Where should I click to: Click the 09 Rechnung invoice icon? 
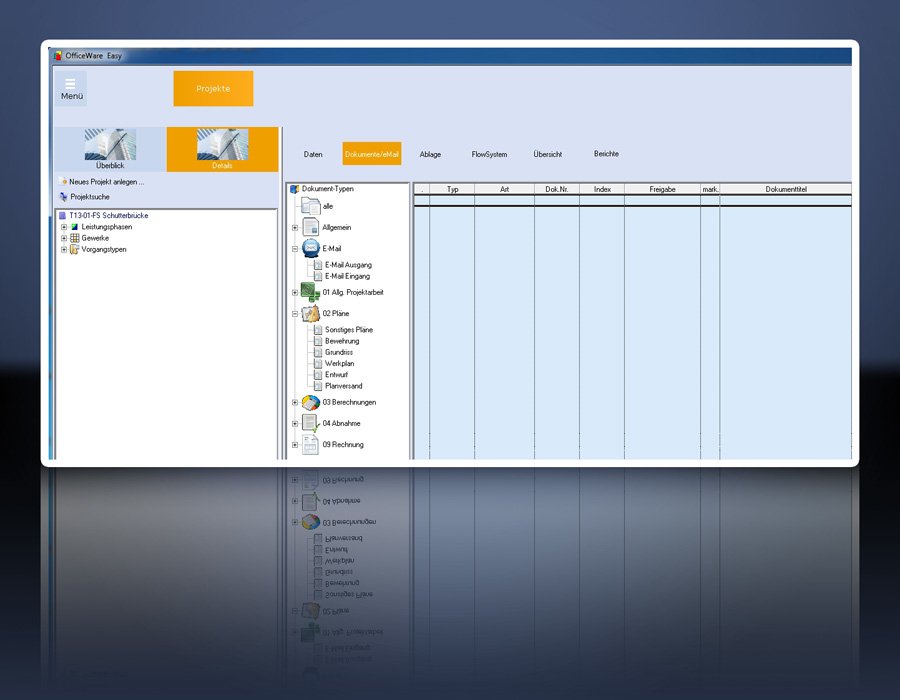point(311,445)
